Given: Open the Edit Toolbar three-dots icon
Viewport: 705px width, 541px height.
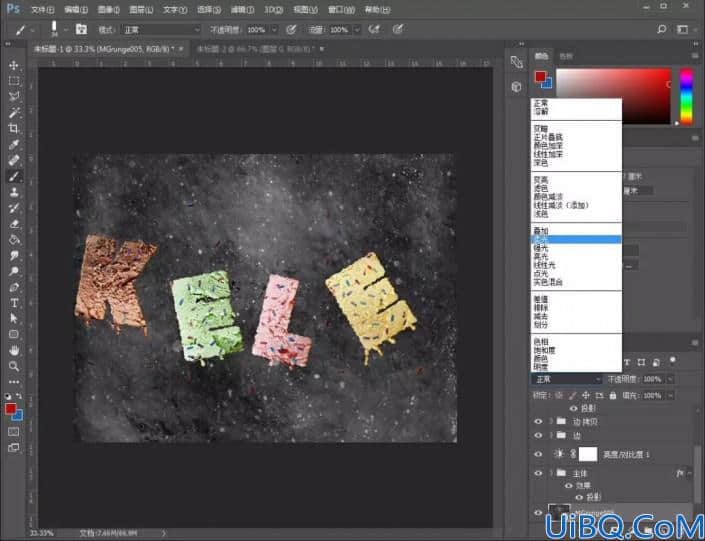Looking at the screenshot, I should tap(14, 382).
